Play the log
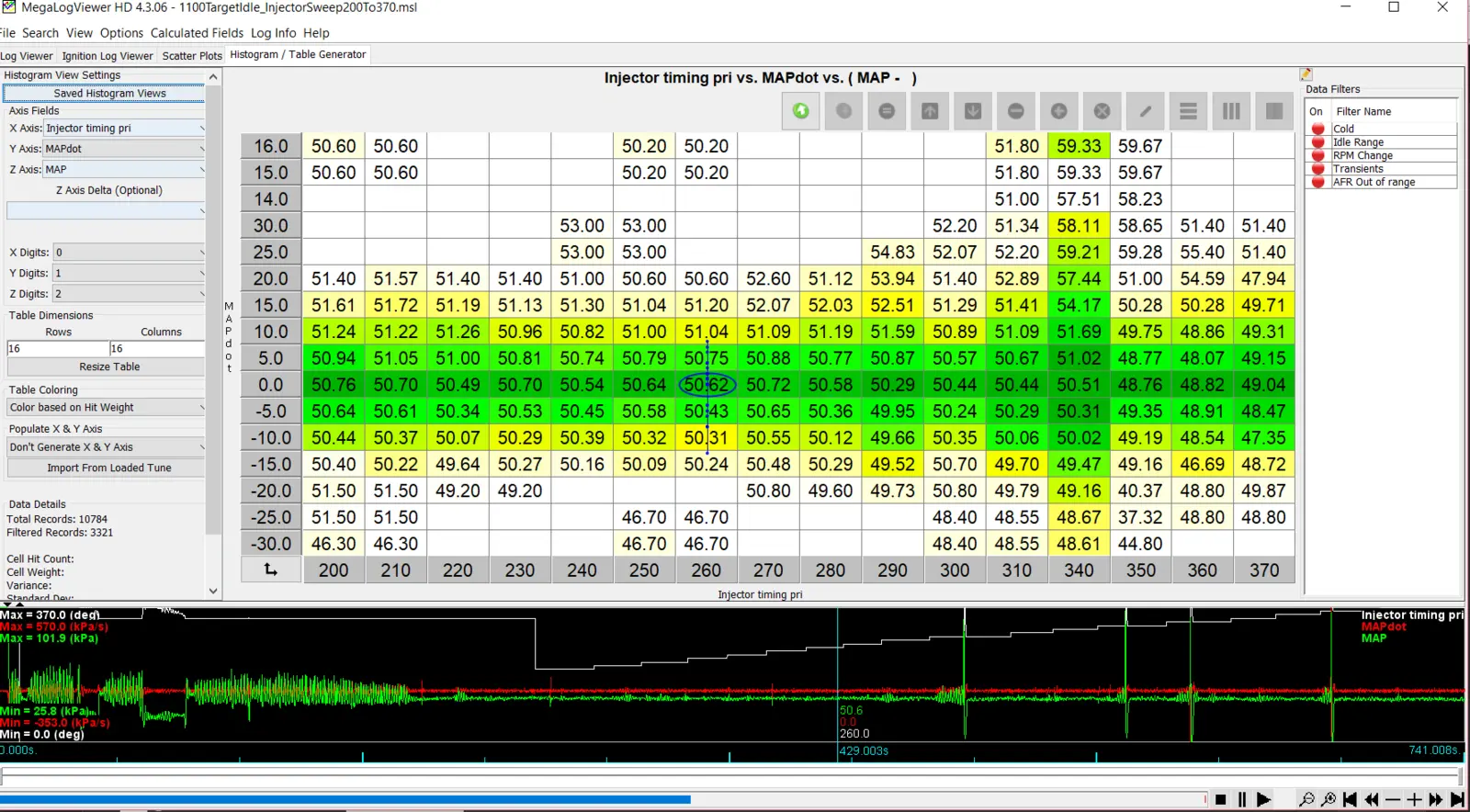 [x=1263, y=800]
